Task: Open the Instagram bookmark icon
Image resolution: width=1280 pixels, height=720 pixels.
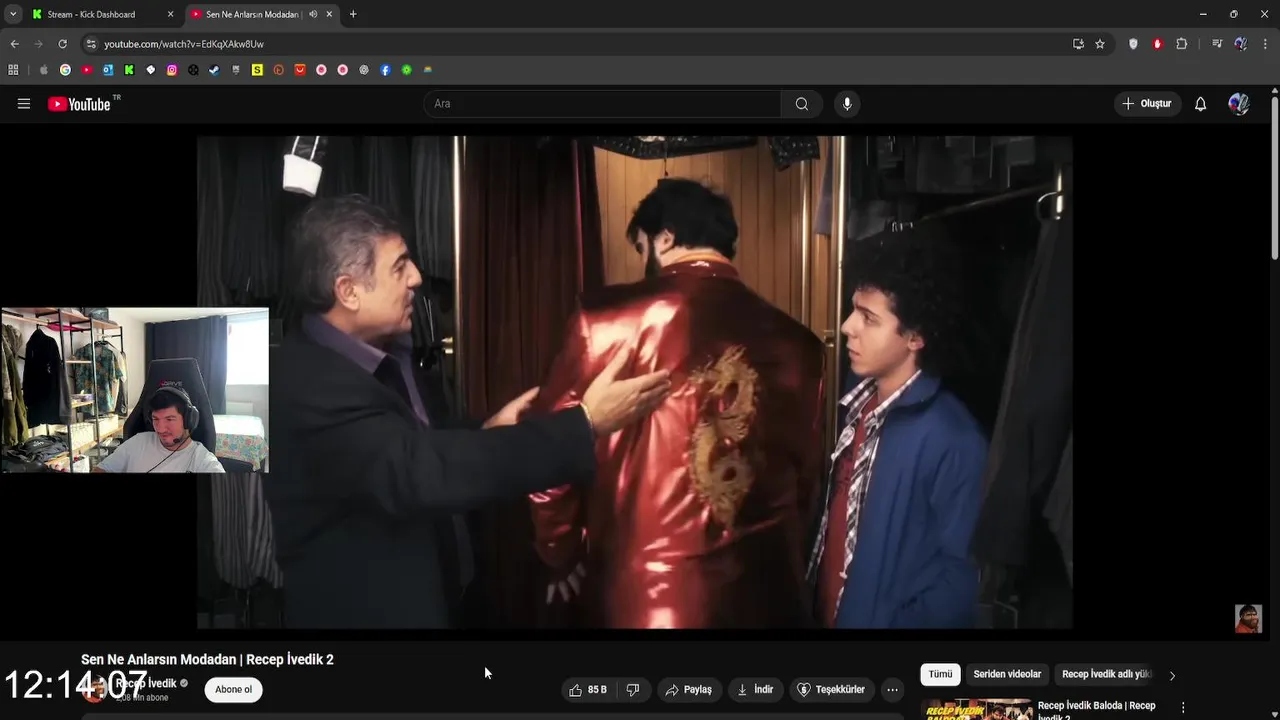Action: 172,70
